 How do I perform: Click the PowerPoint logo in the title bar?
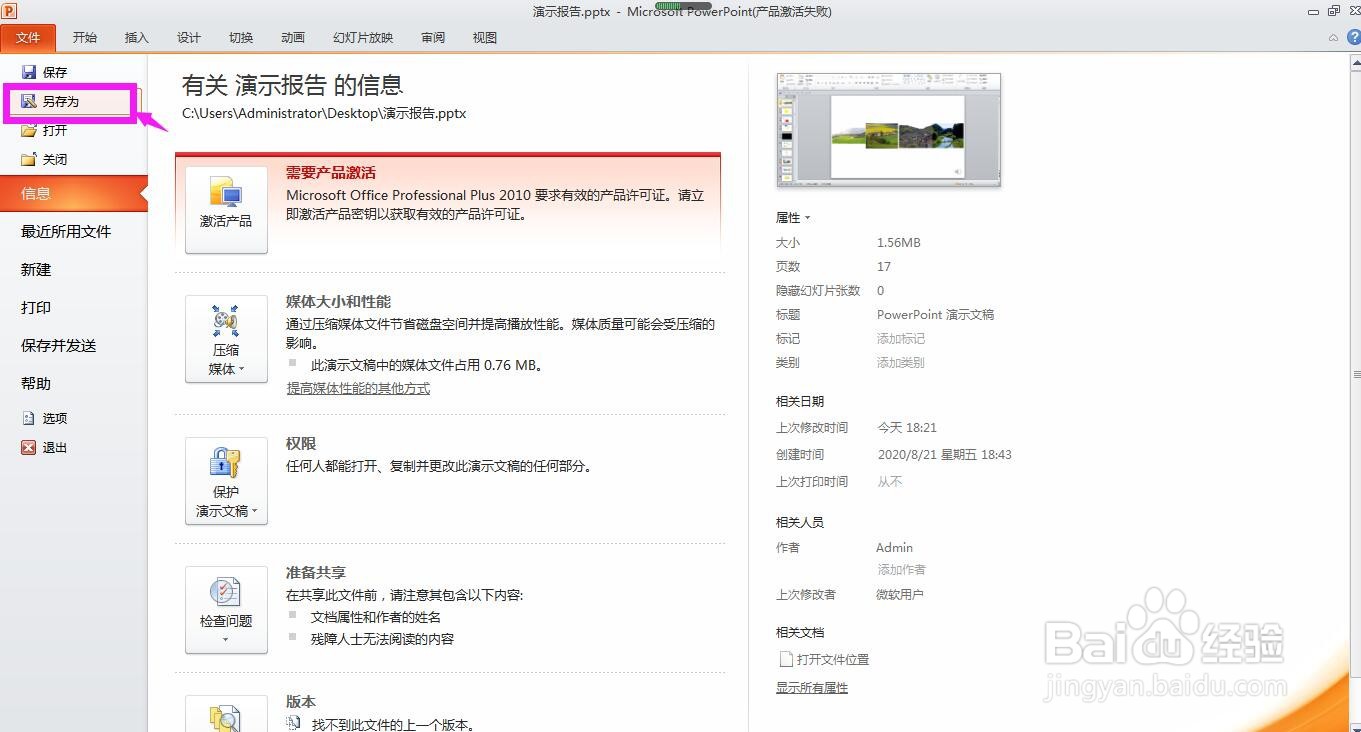point(10,11)
